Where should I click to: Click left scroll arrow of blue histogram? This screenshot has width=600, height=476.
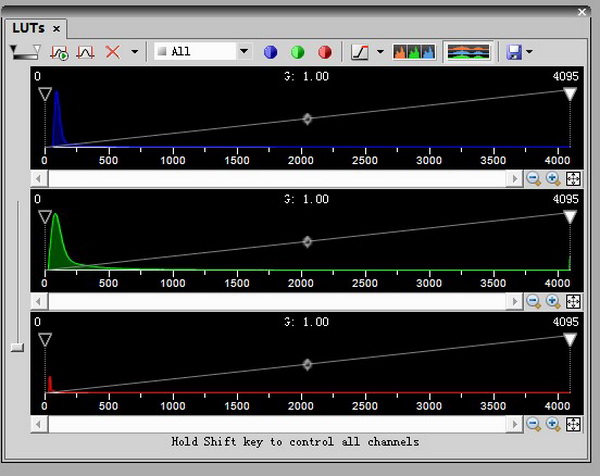tap(39, 179)
